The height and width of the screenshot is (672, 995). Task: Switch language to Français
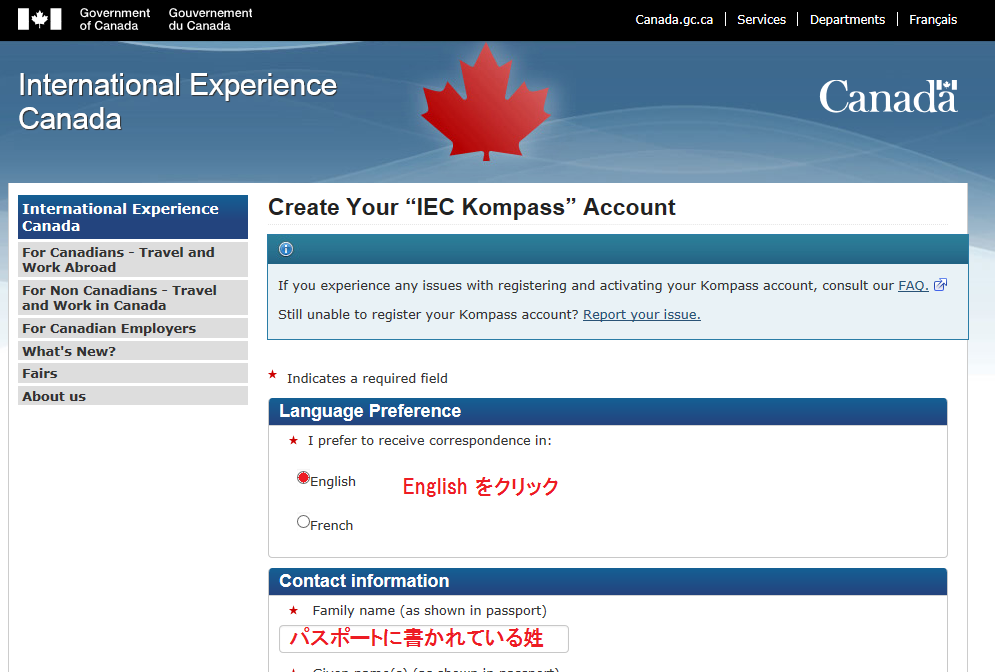click(x=933, y=20)
